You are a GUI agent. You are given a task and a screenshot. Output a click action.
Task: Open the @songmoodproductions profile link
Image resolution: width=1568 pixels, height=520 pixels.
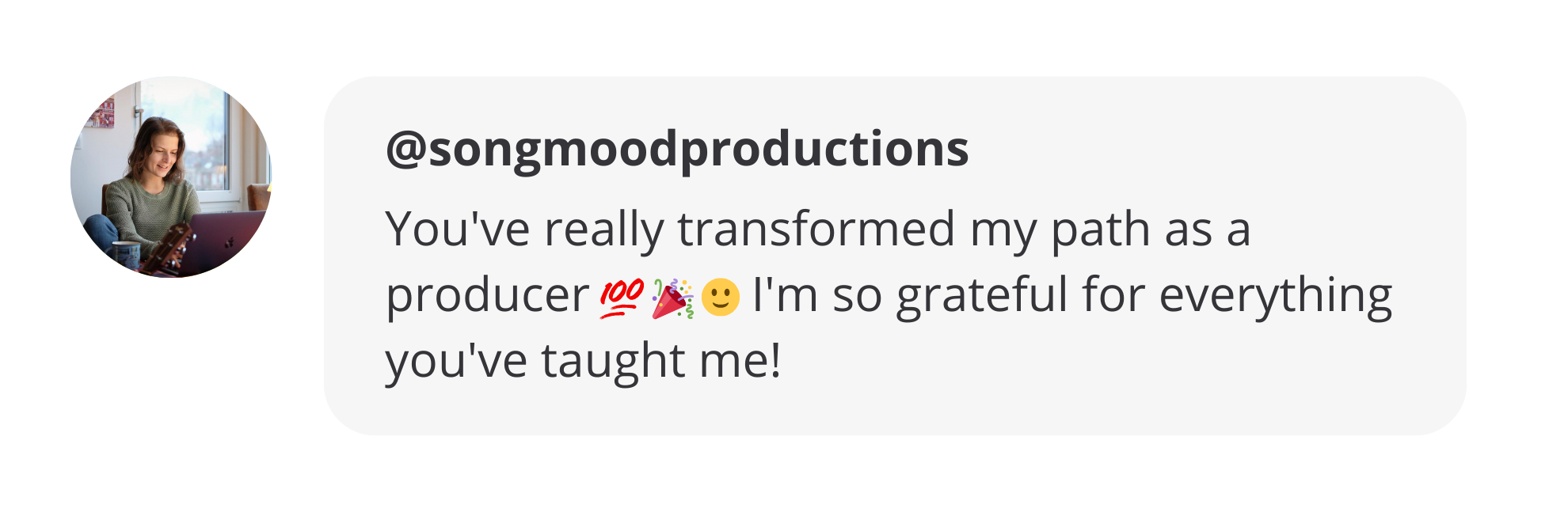click(x=677, y=148)
